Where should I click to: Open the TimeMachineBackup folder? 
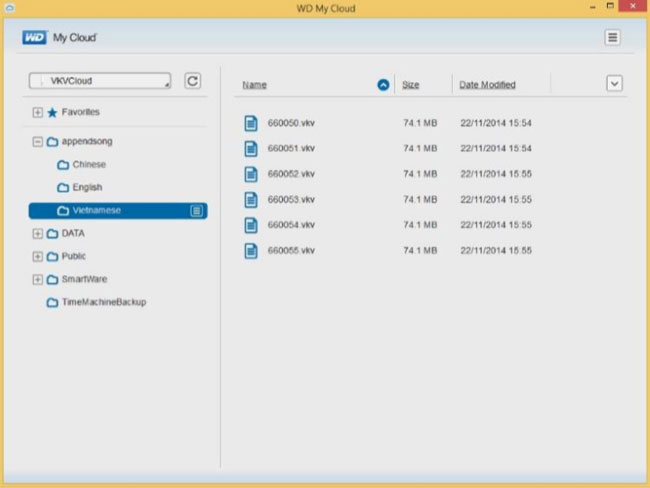pyautogui.click(x=103, y=302)
